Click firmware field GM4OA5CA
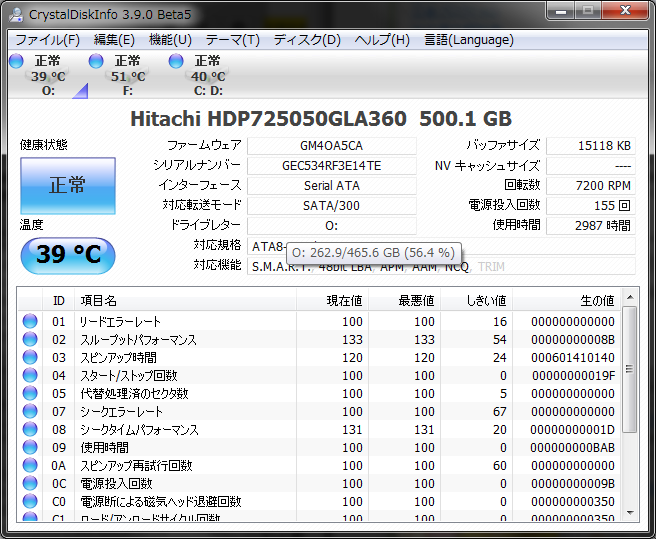 point(332,146)
